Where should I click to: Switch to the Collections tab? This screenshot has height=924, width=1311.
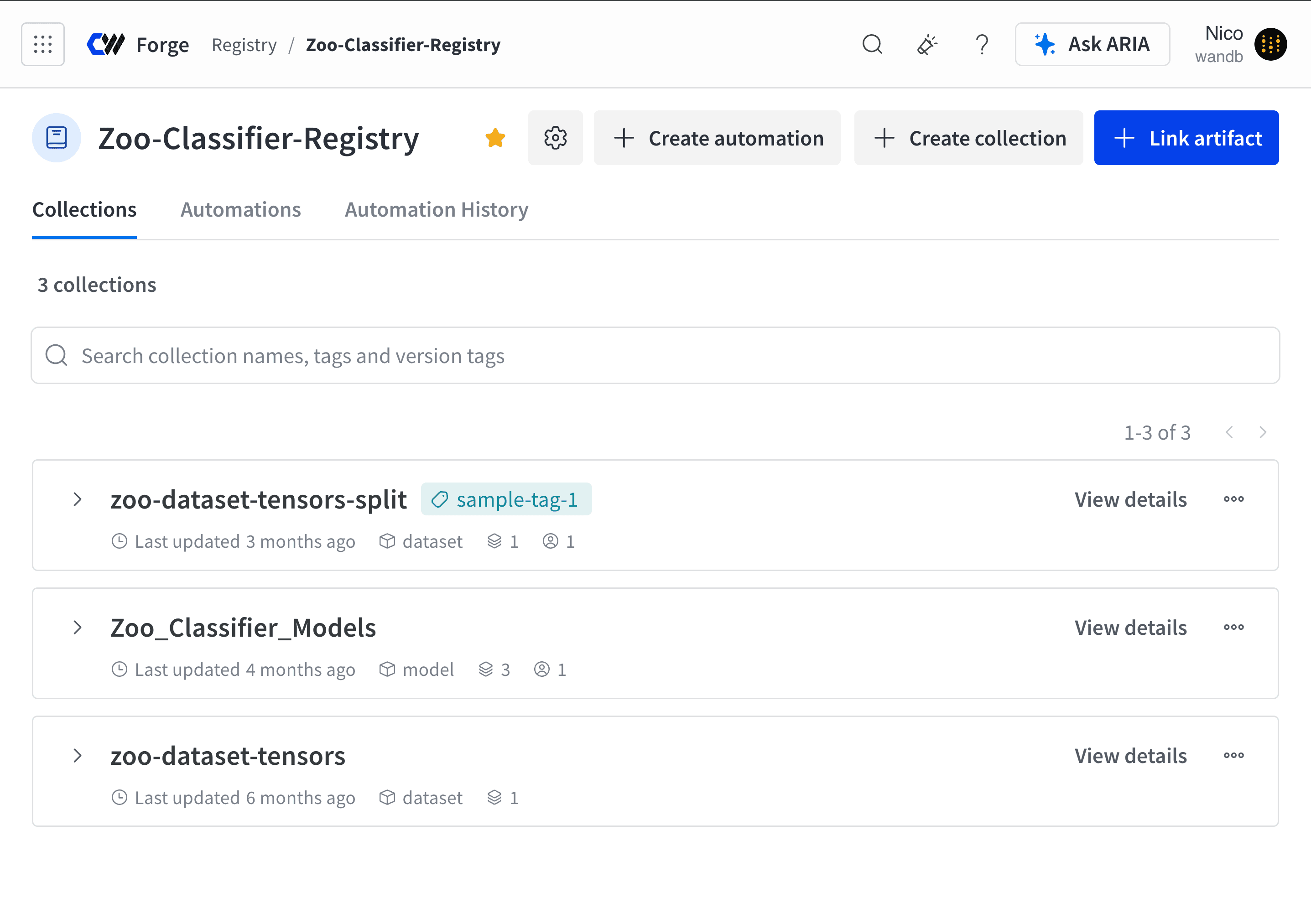click(x=84, y=210)
